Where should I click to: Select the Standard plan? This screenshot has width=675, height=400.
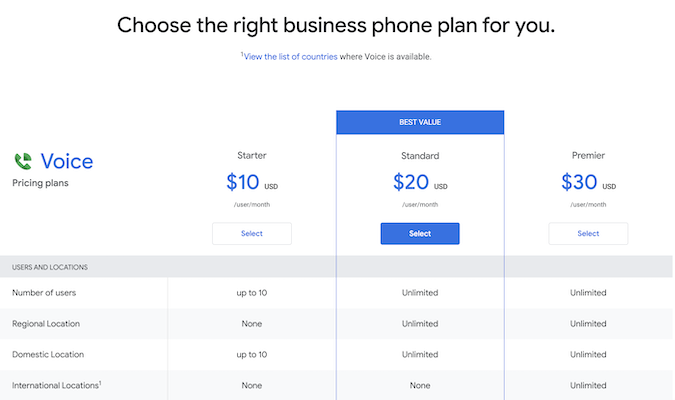pyautogui.click(x=420, y=233)
